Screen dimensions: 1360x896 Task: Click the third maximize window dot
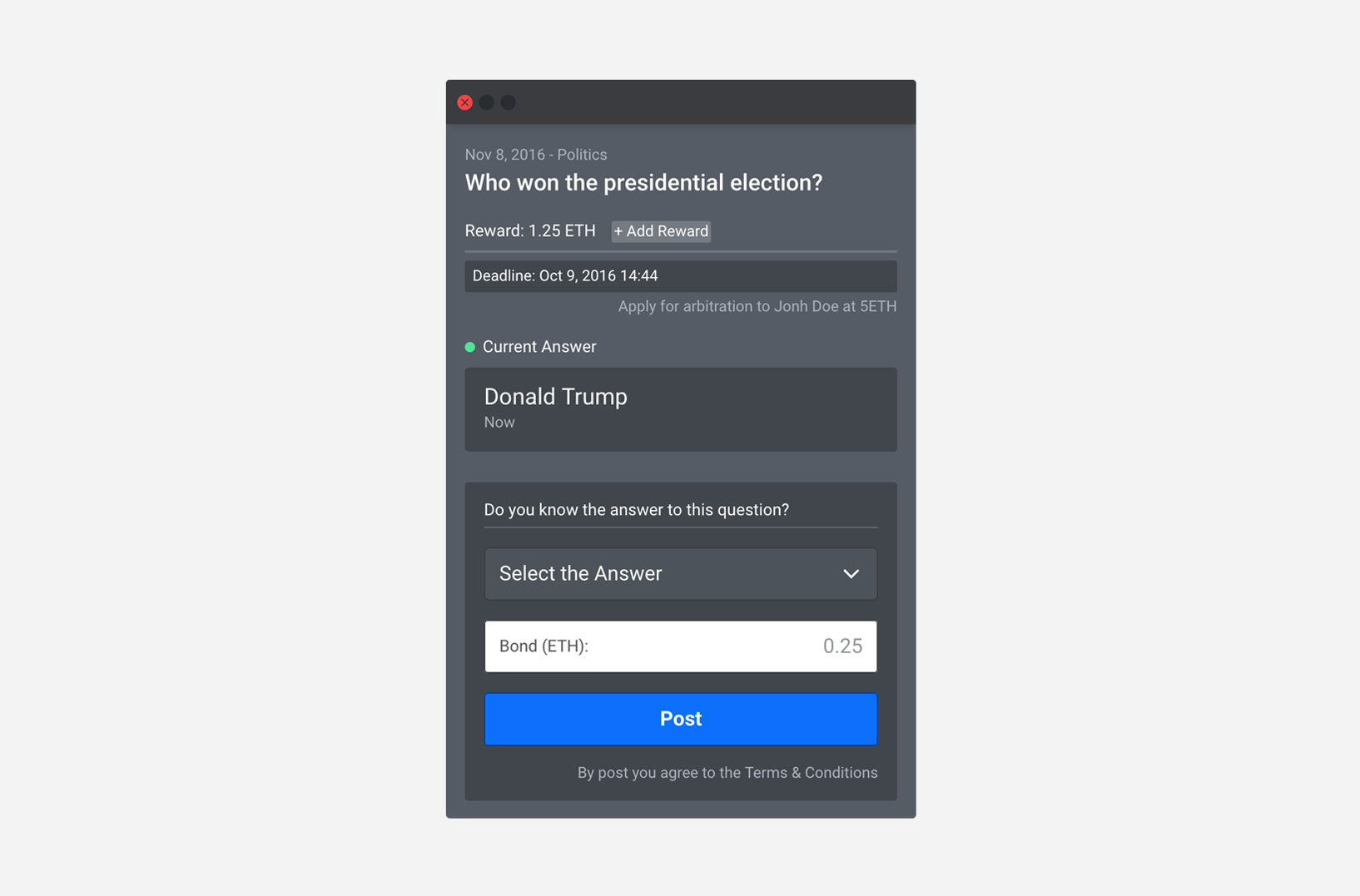[508, 102]
